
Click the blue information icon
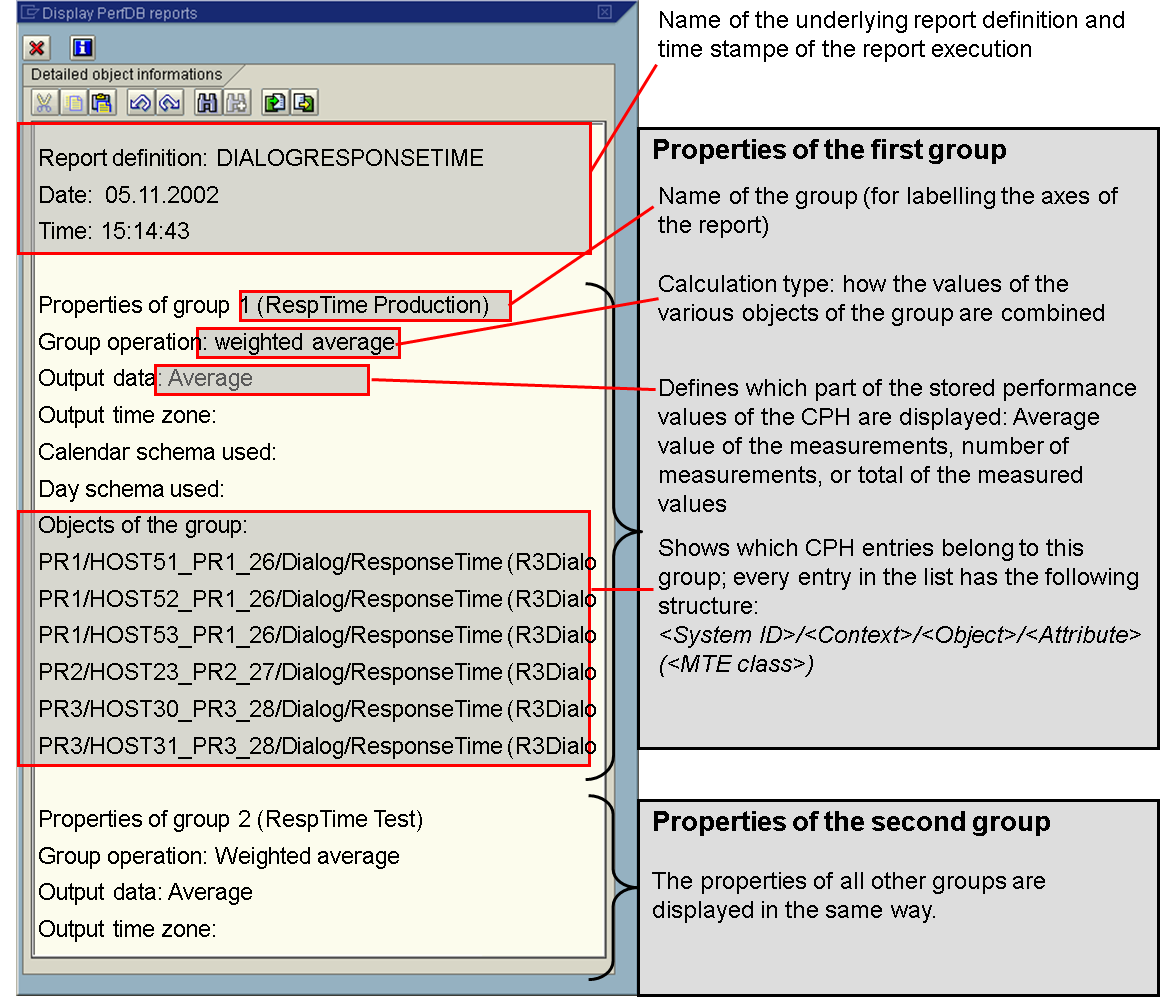click(82, 48)
